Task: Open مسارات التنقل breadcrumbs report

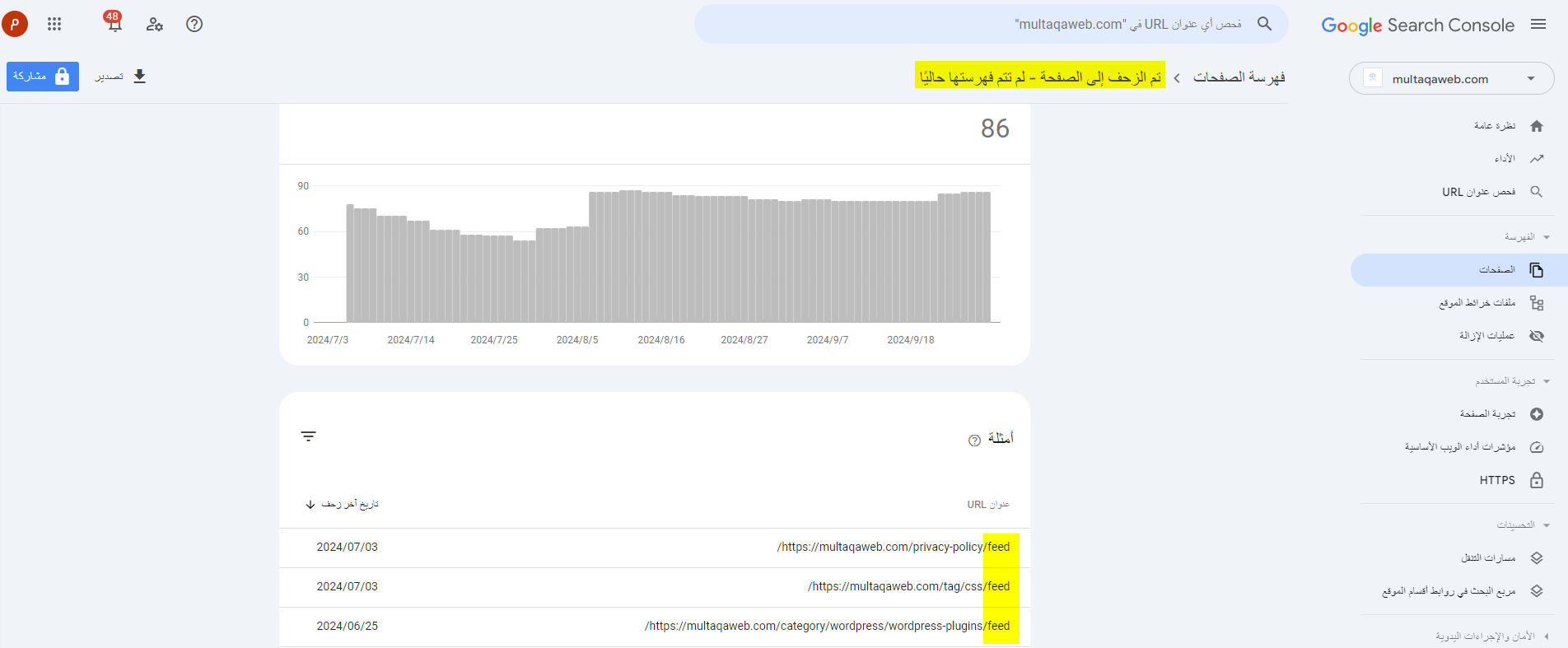Action: coord(1459,558)
